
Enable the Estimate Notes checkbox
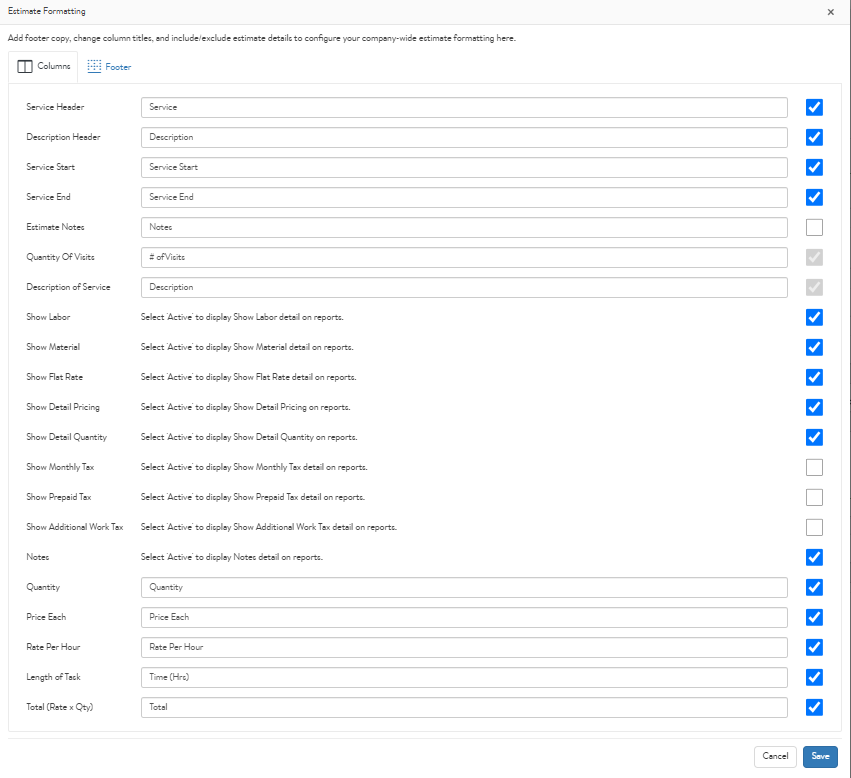click(814, 227)
